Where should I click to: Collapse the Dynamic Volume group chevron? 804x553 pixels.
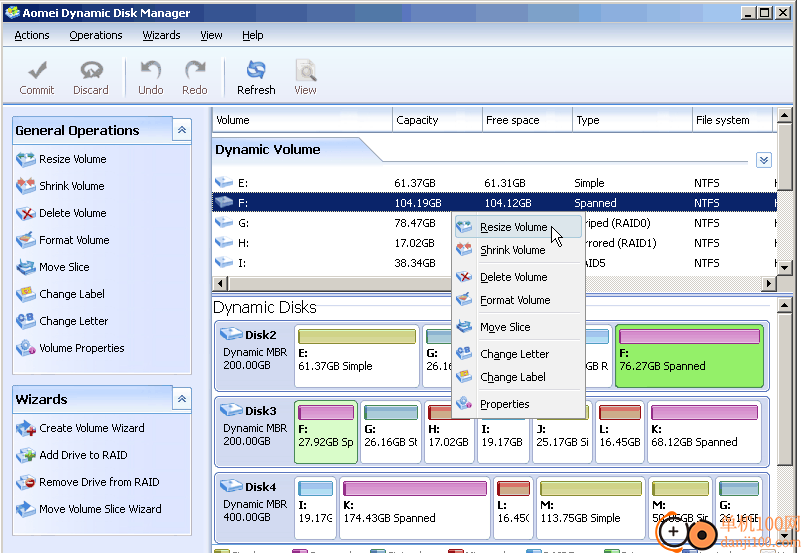coord(763,160)
